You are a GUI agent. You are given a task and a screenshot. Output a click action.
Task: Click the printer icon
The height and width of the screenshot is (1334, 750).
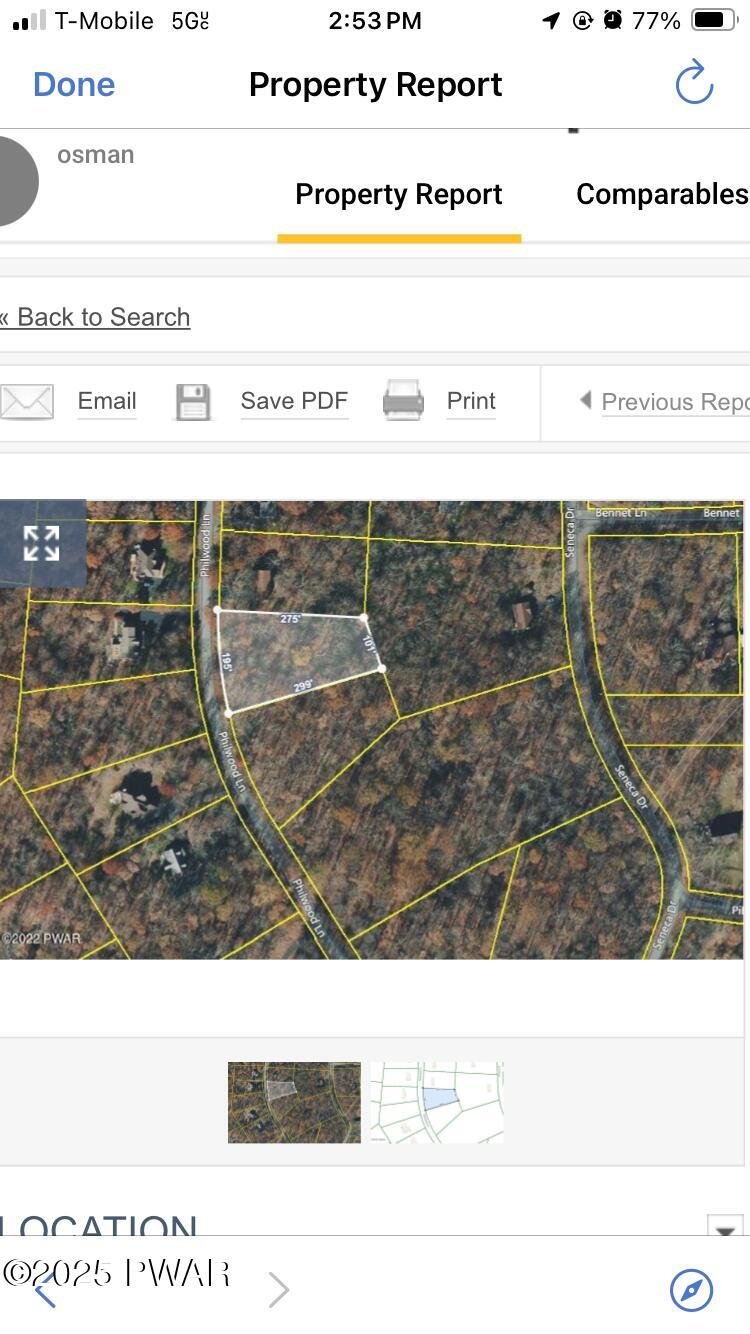coord(403,401)
